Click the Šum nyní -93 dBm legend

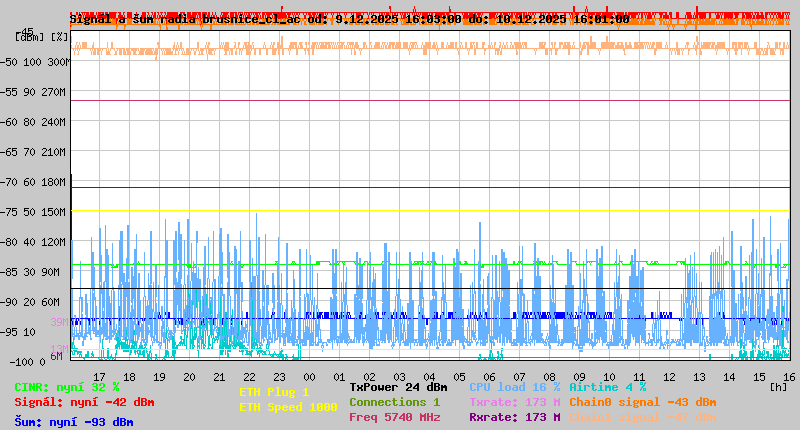pyautogui.click(x=74, y=422)
